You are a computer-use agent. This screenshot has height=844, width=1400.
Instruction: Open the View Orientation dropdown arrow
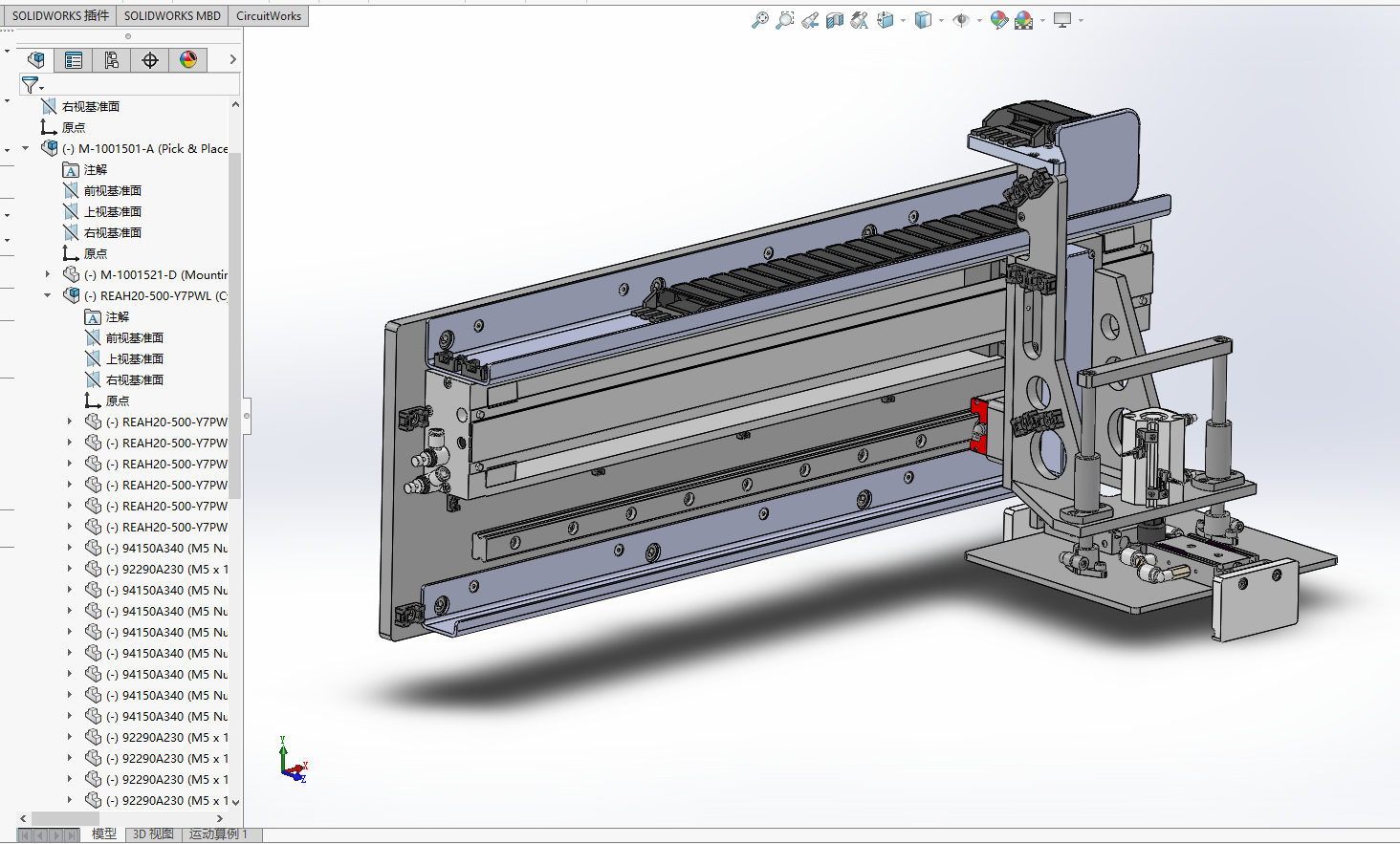pyautogui.click(x=903, y=20)
